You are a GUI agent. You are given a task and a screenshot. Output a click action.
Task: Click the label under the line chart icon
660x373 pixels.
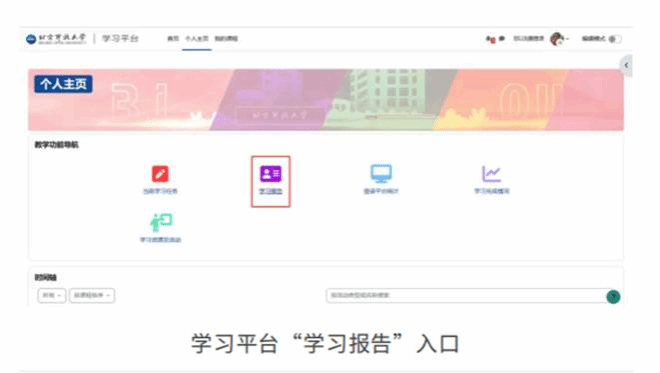point(492,191)
